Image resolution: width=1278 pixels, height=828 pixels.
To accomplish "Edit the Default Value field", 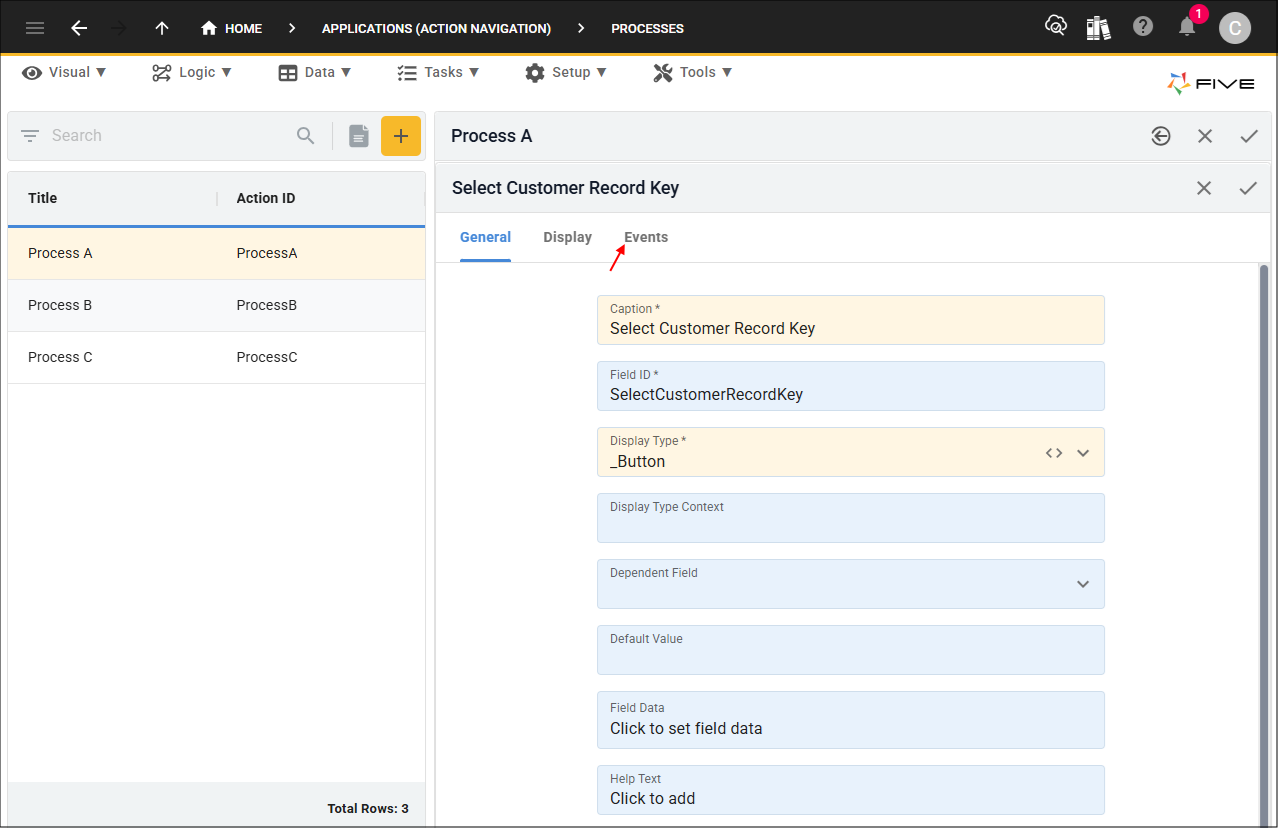I will 851,650.
